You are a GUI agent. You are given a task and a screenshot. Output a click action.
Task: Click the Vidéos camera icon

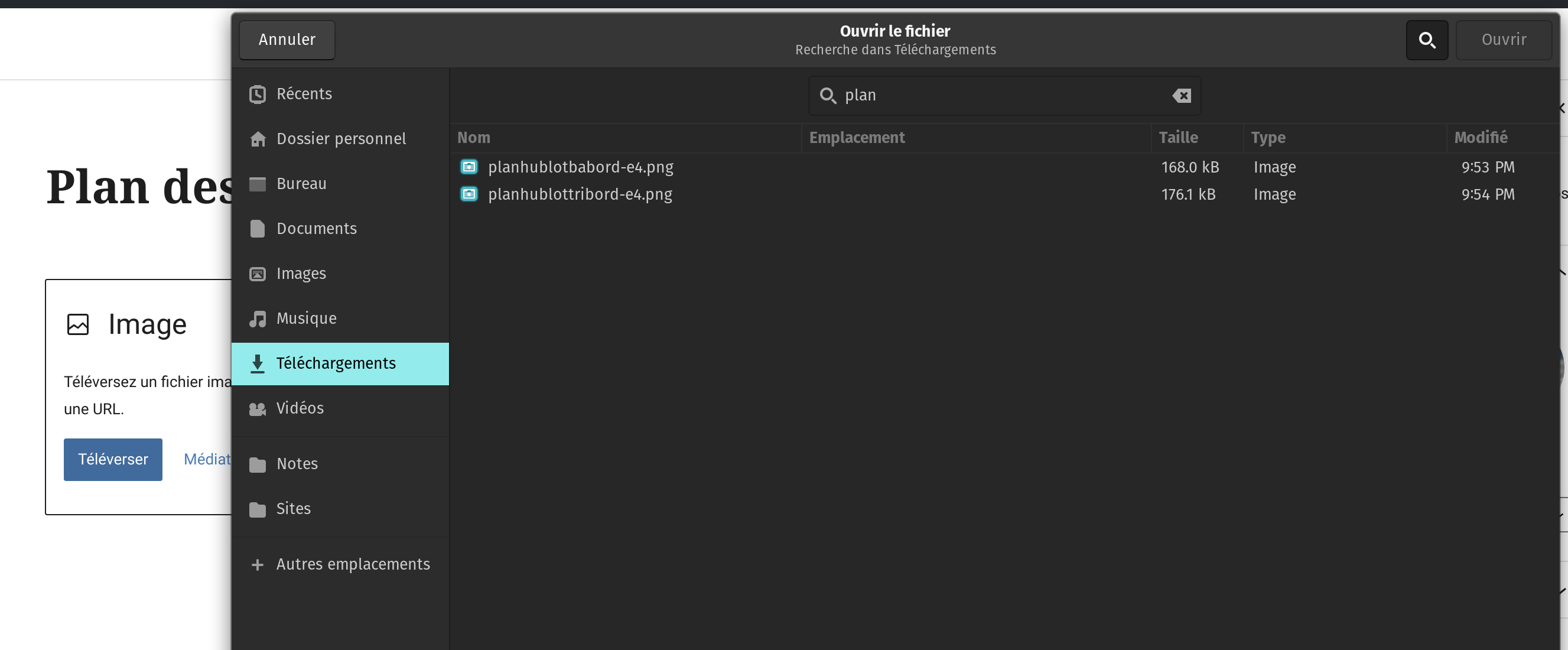tap(258, 409)
